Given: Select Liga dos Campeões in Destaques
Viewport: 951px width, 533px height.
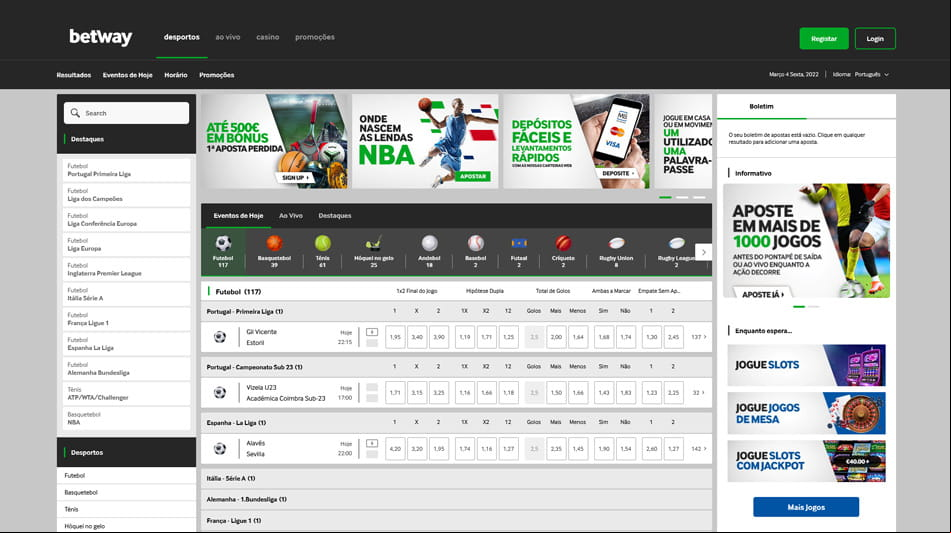Looking at the screenshot, I should click(x=126, y=195).
